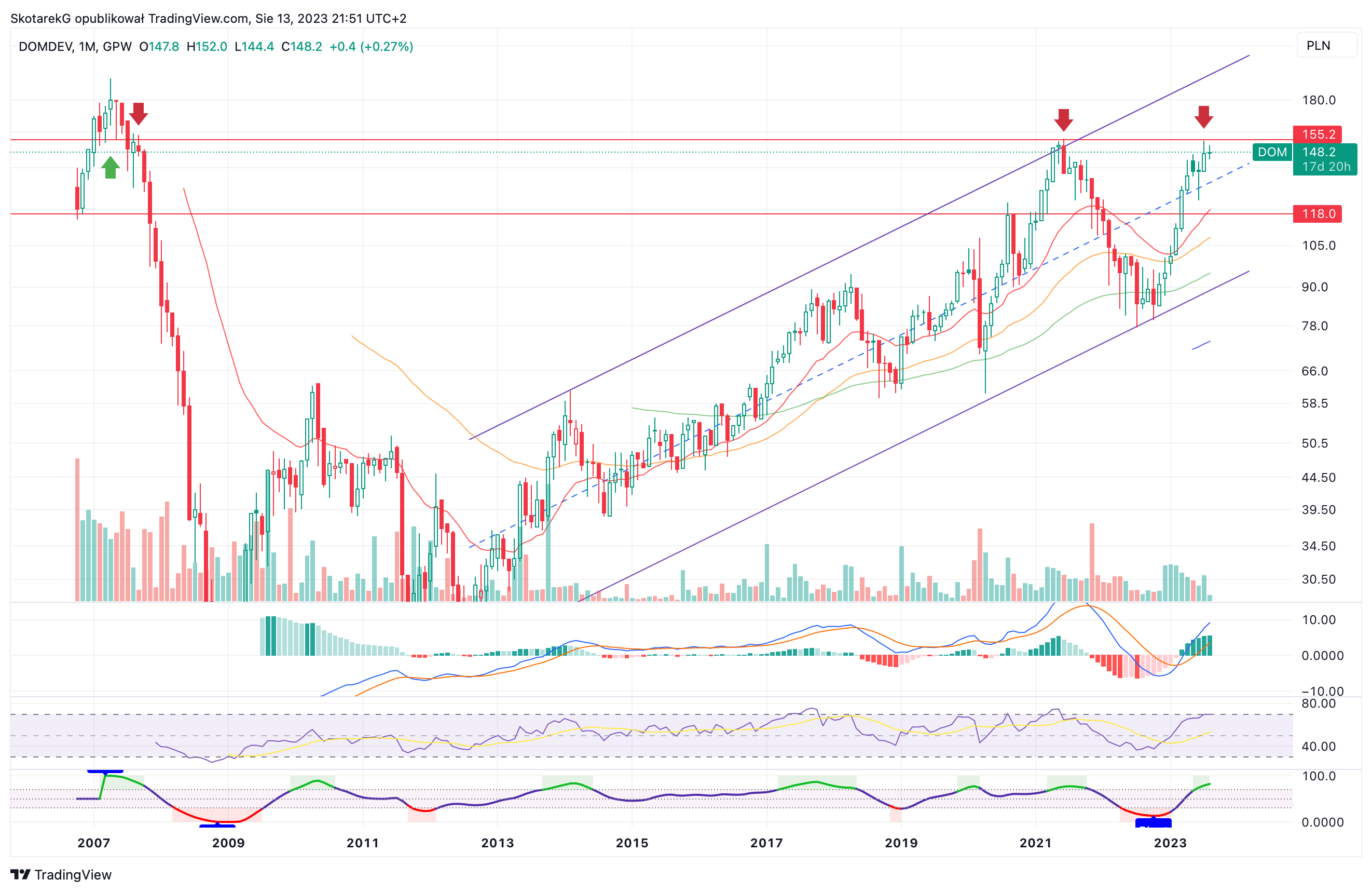This screenshot has width=1372, height=893.
Task: Click the RSI 80.00 scale label
Action: click(1319, 704)
